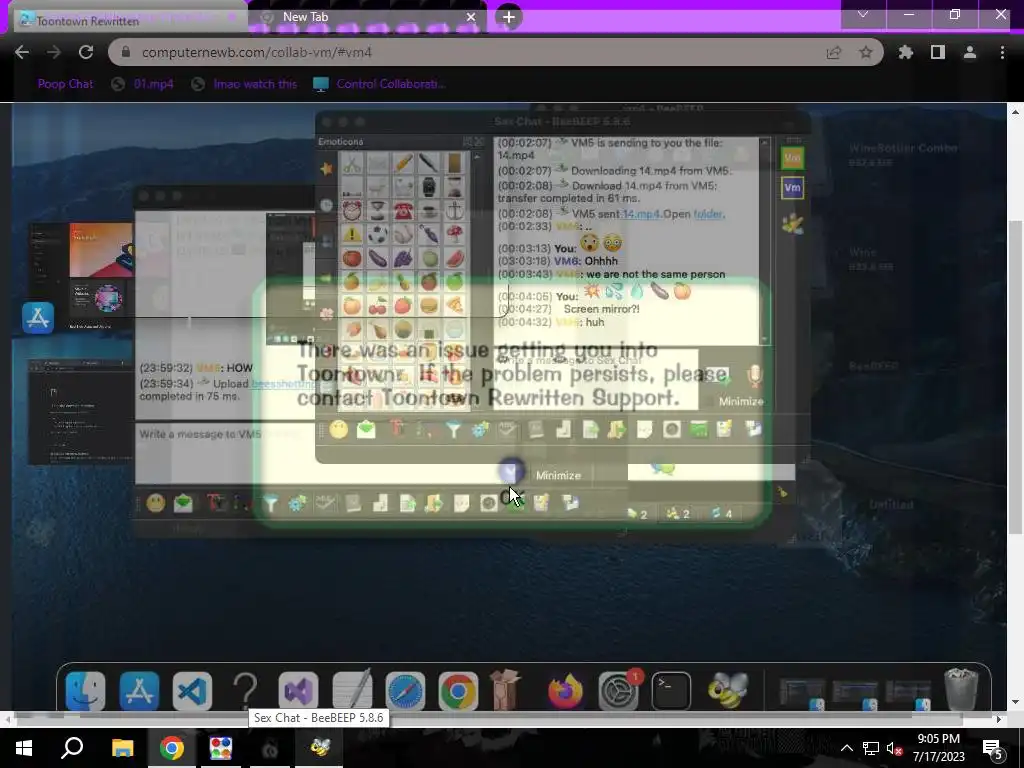Open the Trash in the dock
Image resolution: width=1024 pixels, height=768 pixels.
pyautogui.click(x=961, y=689)
